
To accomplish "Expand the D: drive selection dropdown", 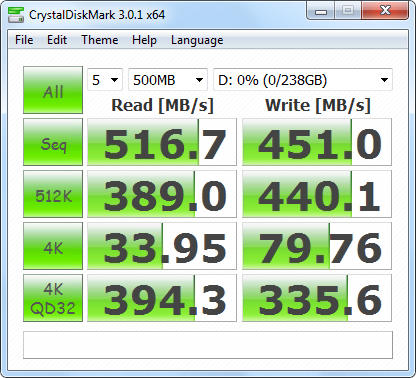I will pyautogui.click(x=303, y=80).
